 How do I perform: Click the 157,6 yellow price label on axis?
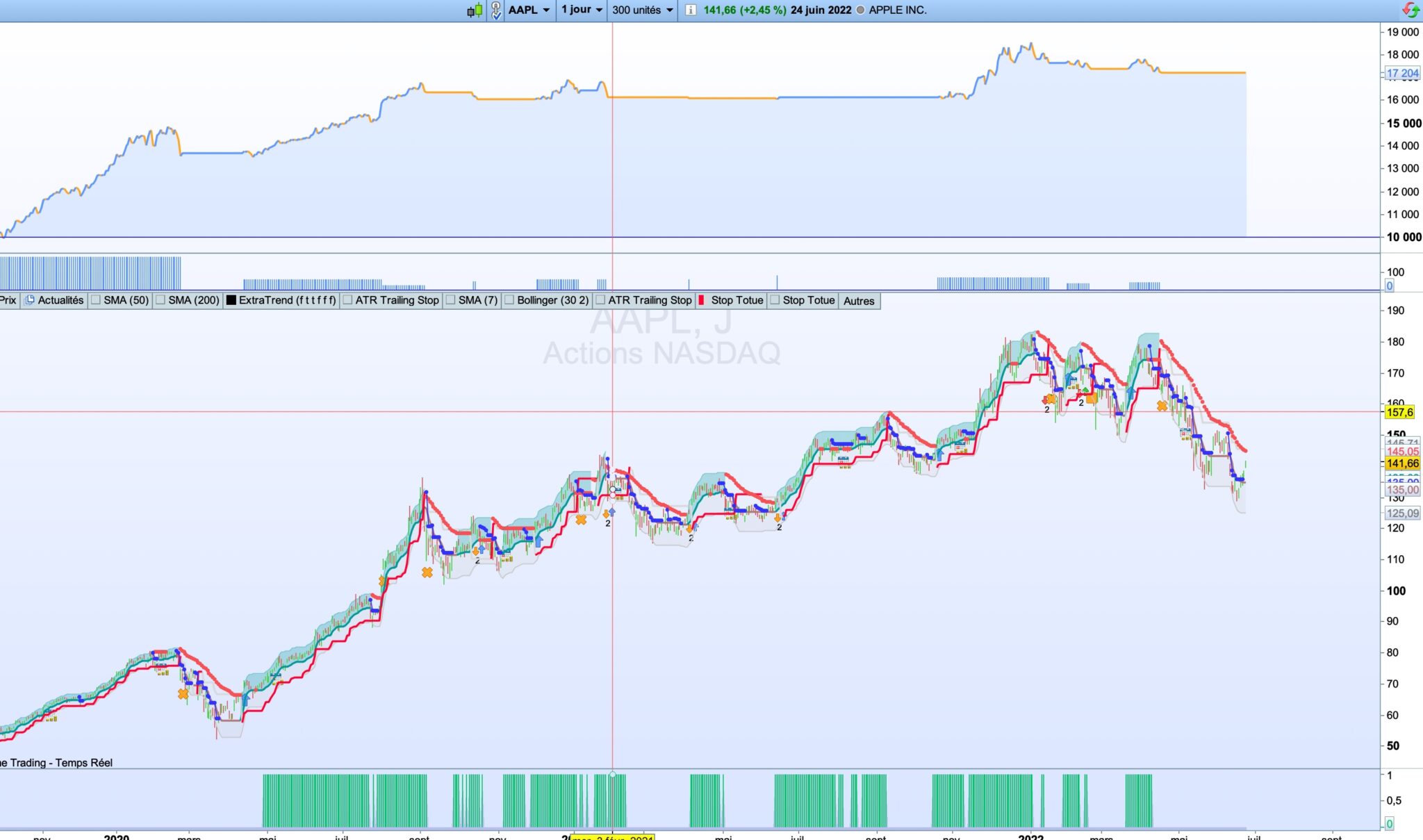point(1399,412)
